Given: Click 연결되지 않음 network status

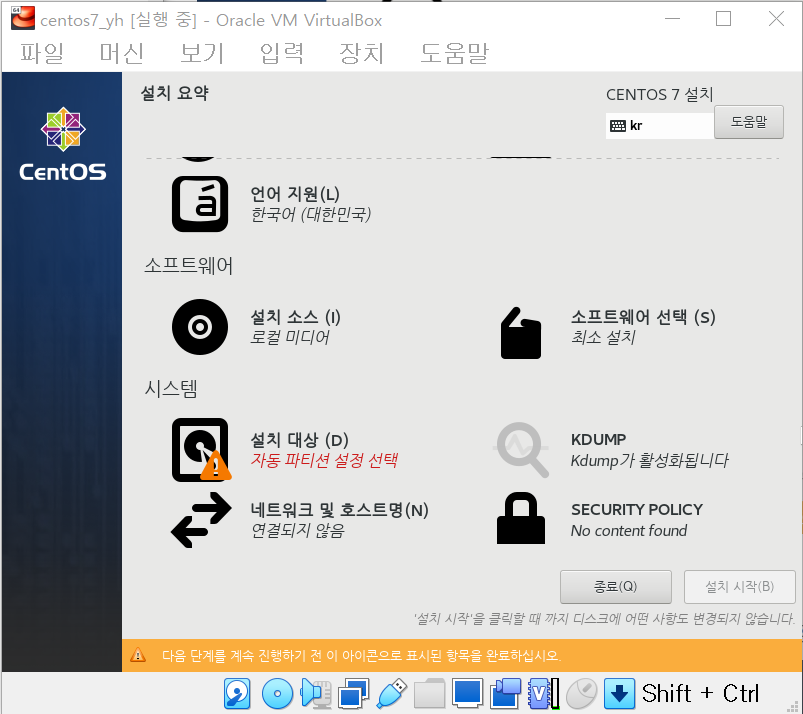Looking at the screenshot, I should (x=297, y=531).
